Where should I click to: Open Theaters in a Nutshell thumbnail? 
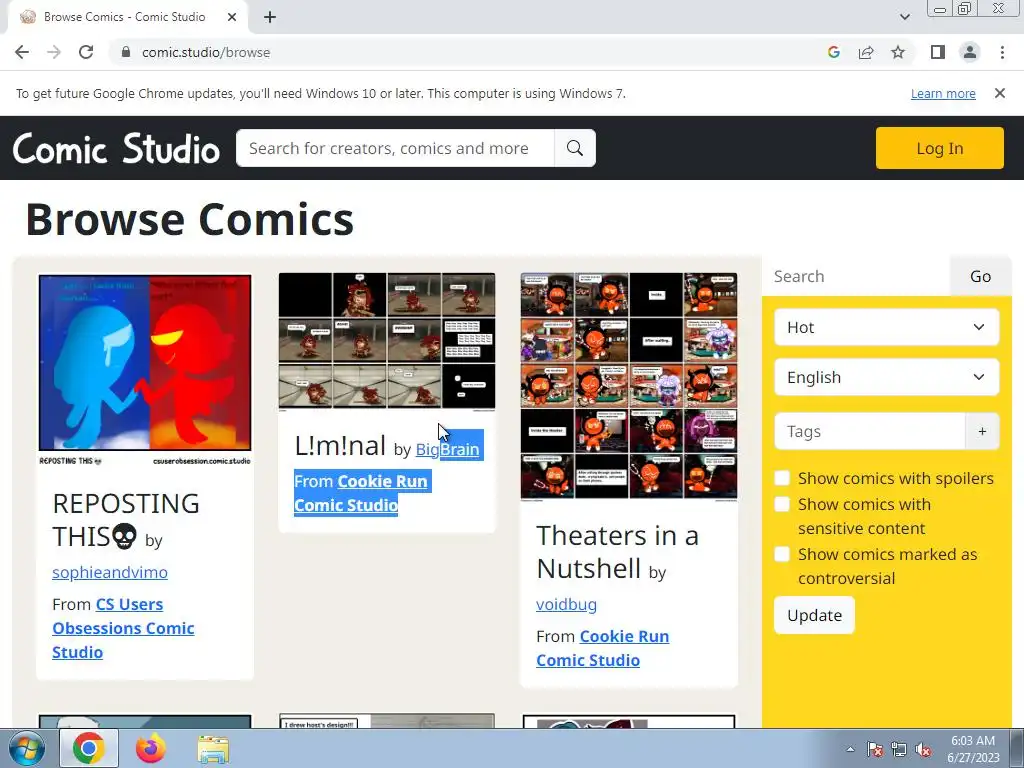click(x=629, y=387)
